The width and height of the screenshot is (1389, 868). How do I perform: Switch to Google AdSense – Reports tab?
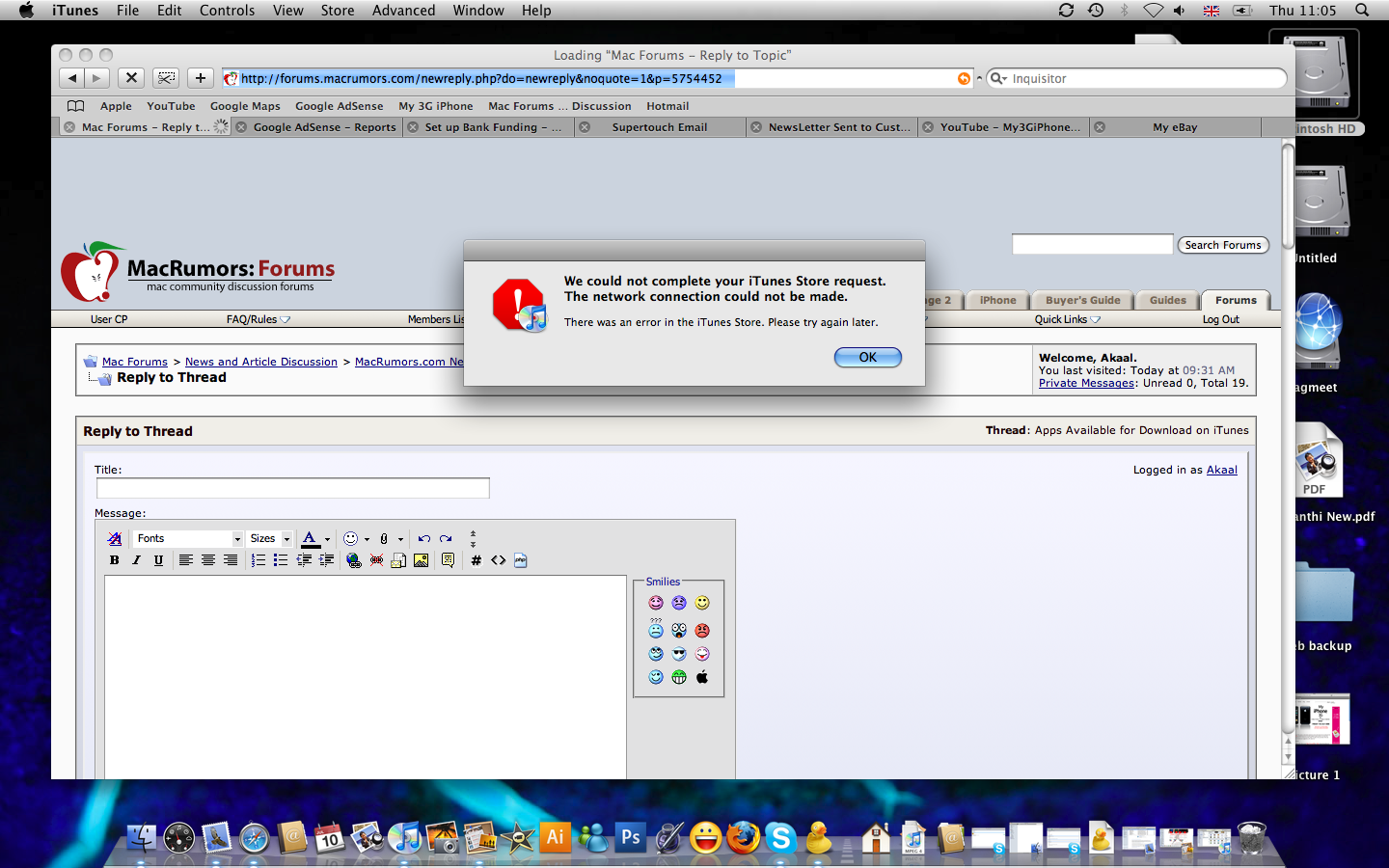point(316,127)
